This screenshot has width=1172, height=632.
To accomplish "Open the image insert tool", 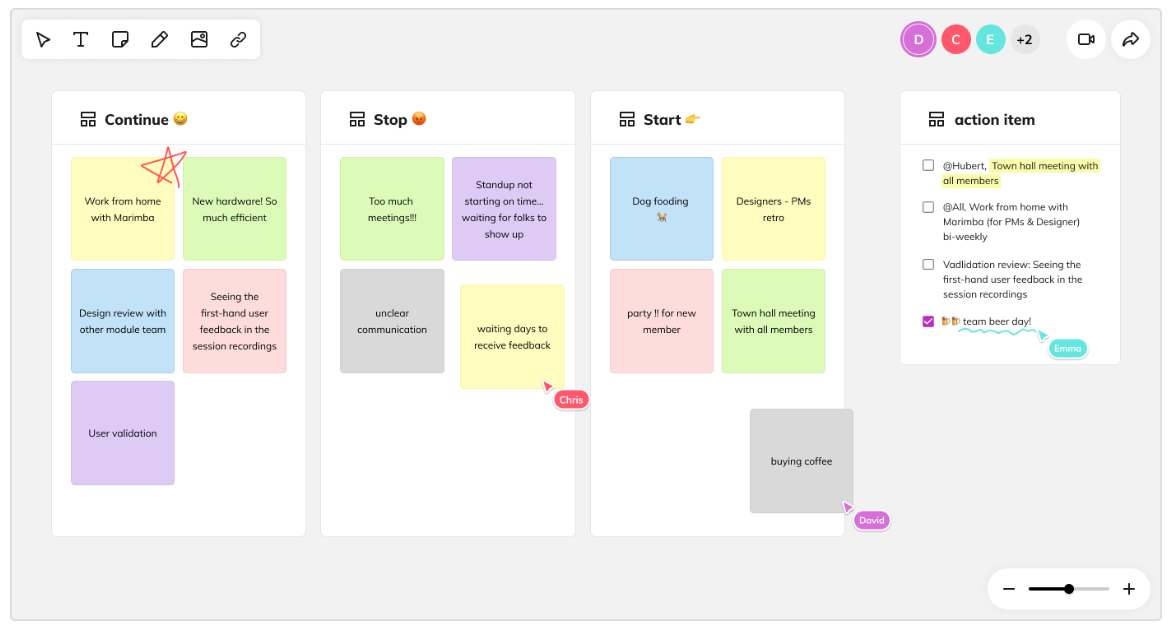I will [199, 40].
